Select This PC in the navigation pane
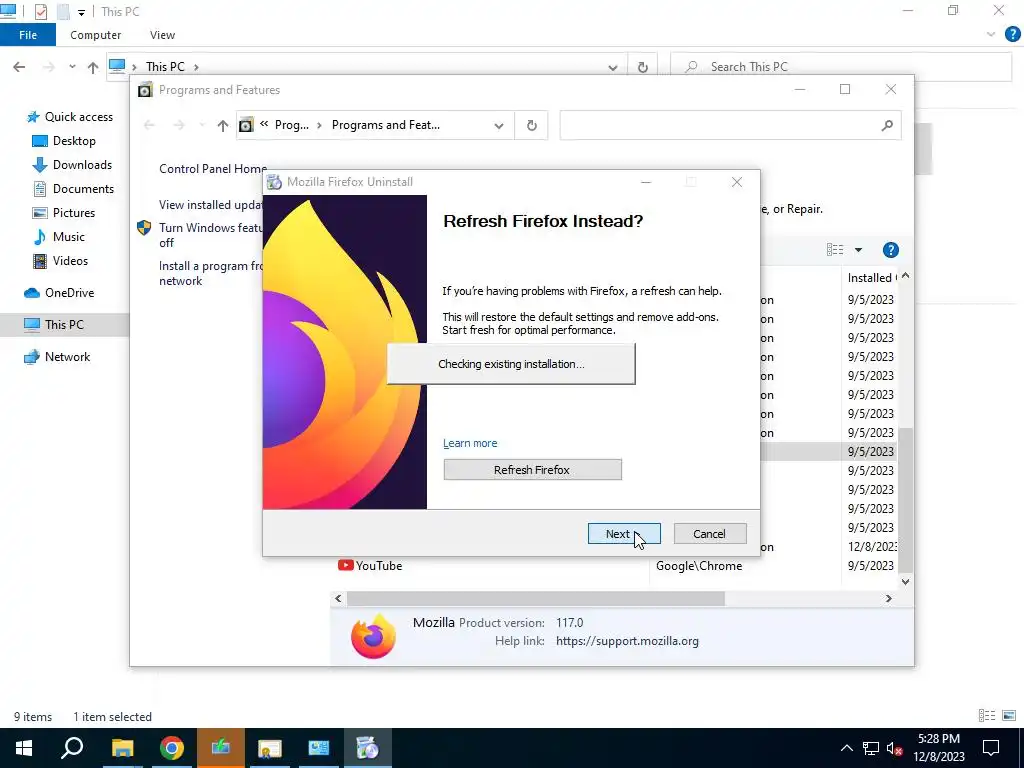 pos(65,325)
